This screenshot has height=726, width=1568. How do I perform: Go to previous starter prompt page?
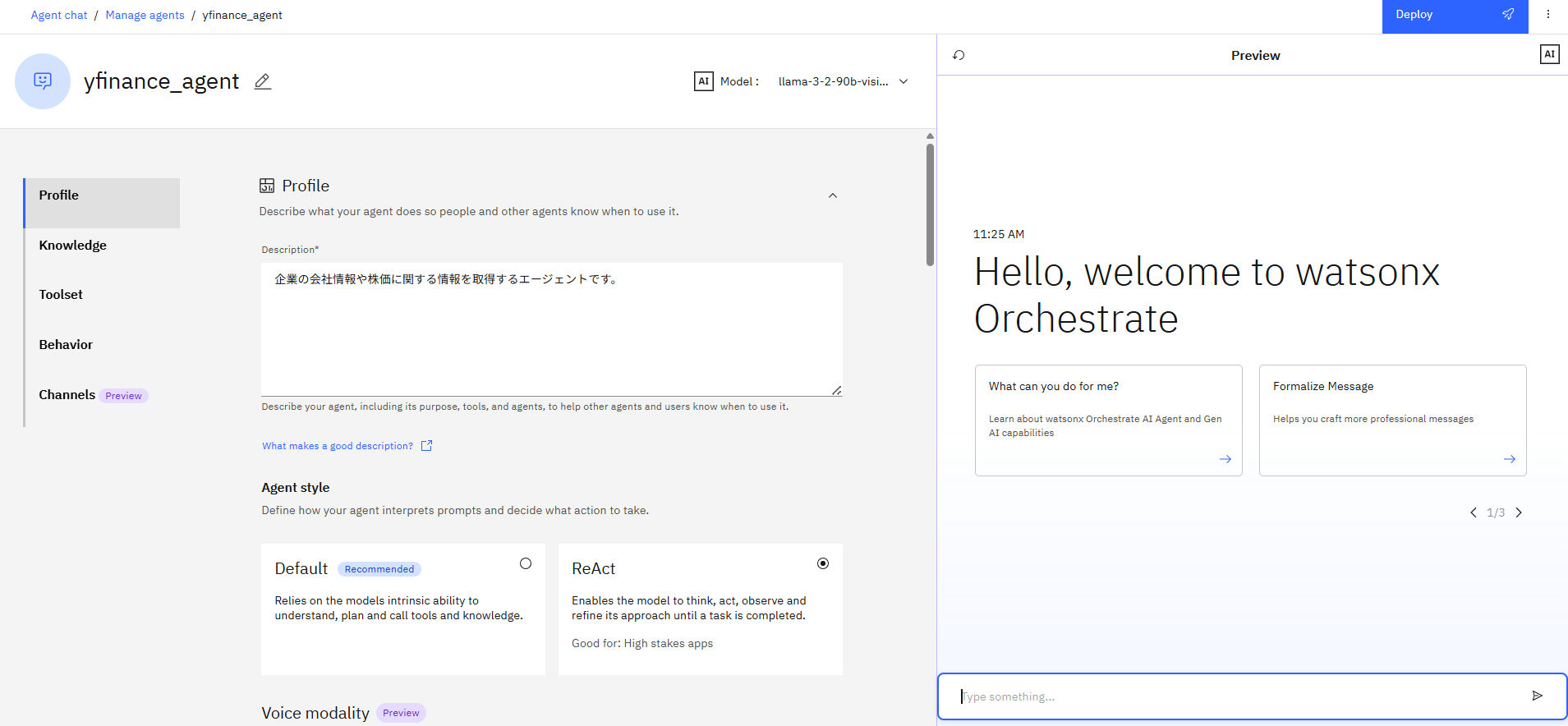pyautogui.click(x=1474, y=512)
